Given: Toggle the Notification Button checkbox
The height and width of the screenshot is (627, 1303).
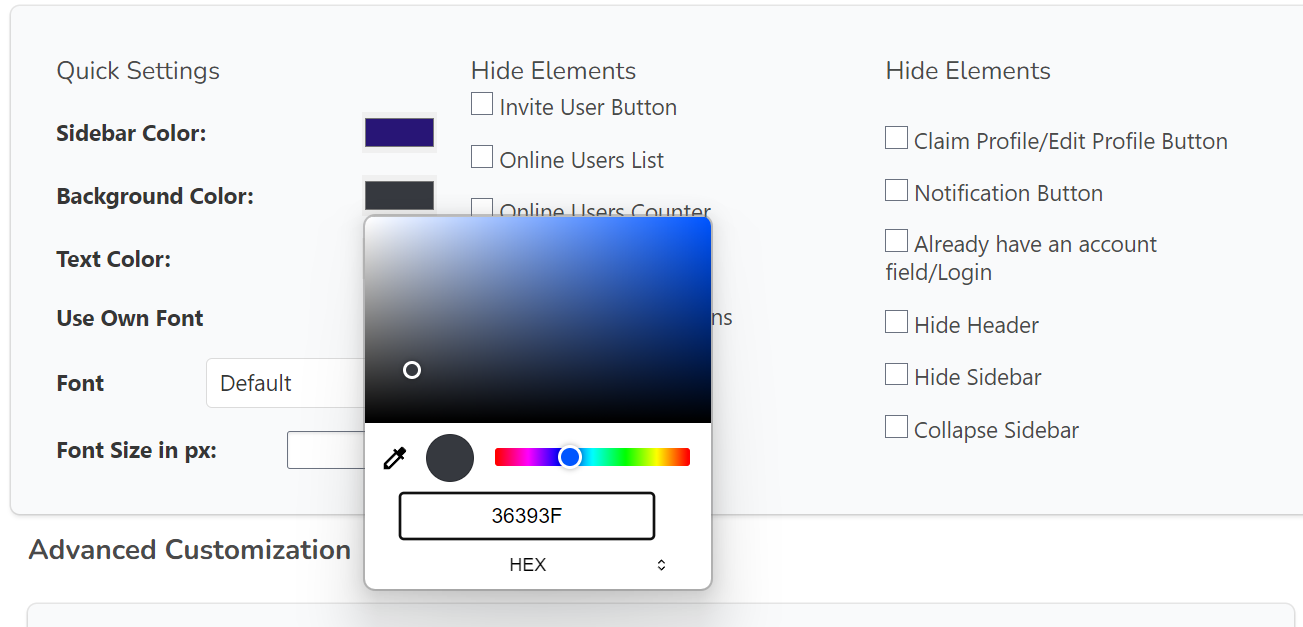Looking at the screenshot, I should click(896, 190).
